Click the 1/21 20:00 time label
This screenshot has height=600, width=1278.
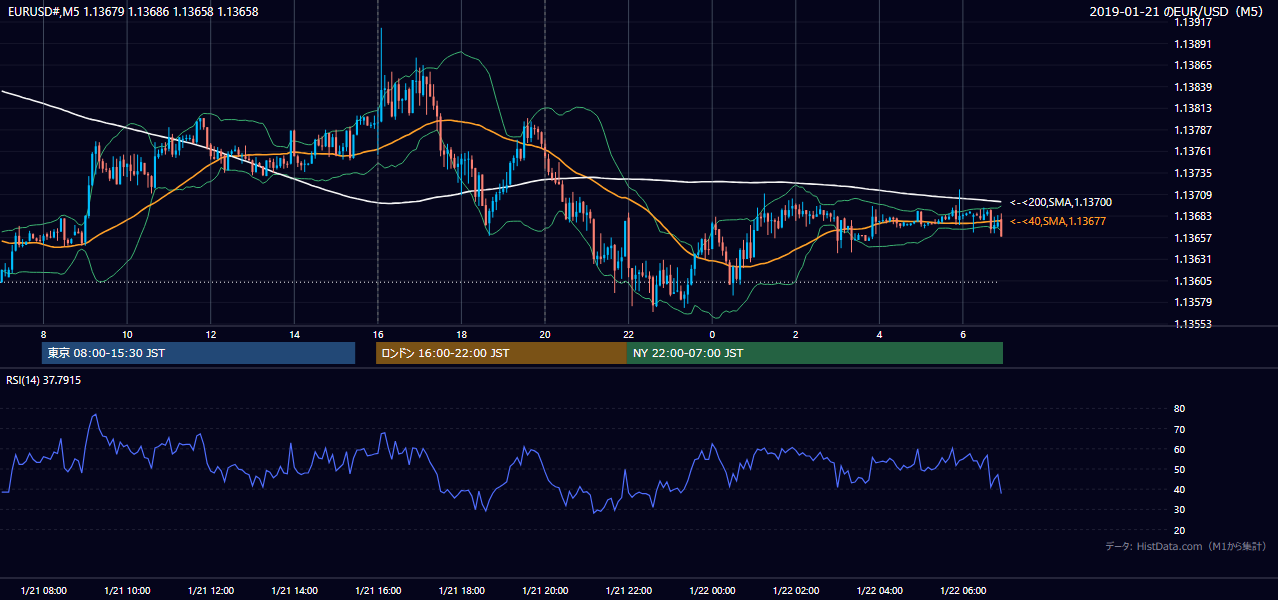(545, 591)
